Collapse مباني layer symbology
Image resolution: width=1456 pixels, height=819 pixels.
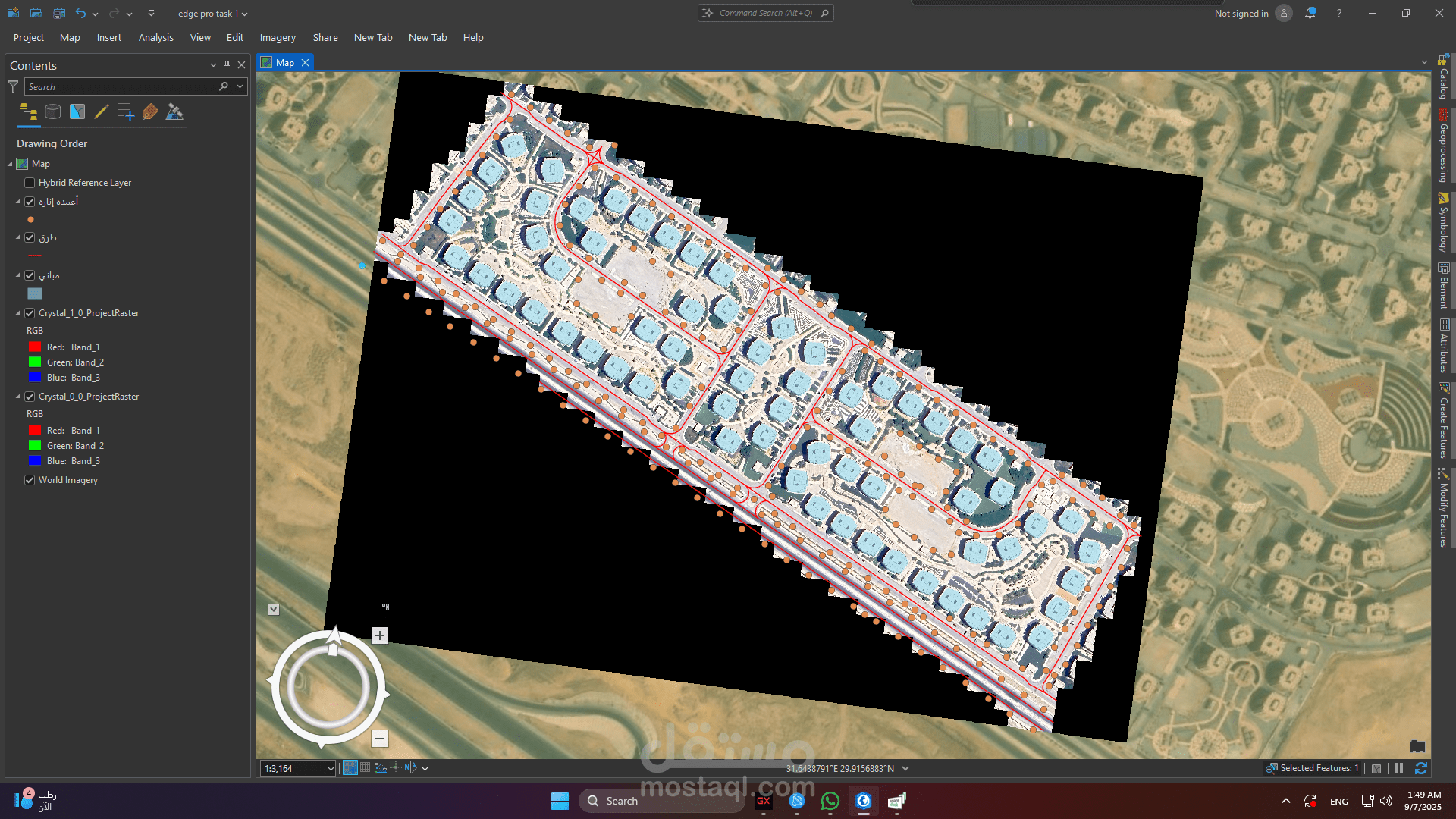[18, 275]
